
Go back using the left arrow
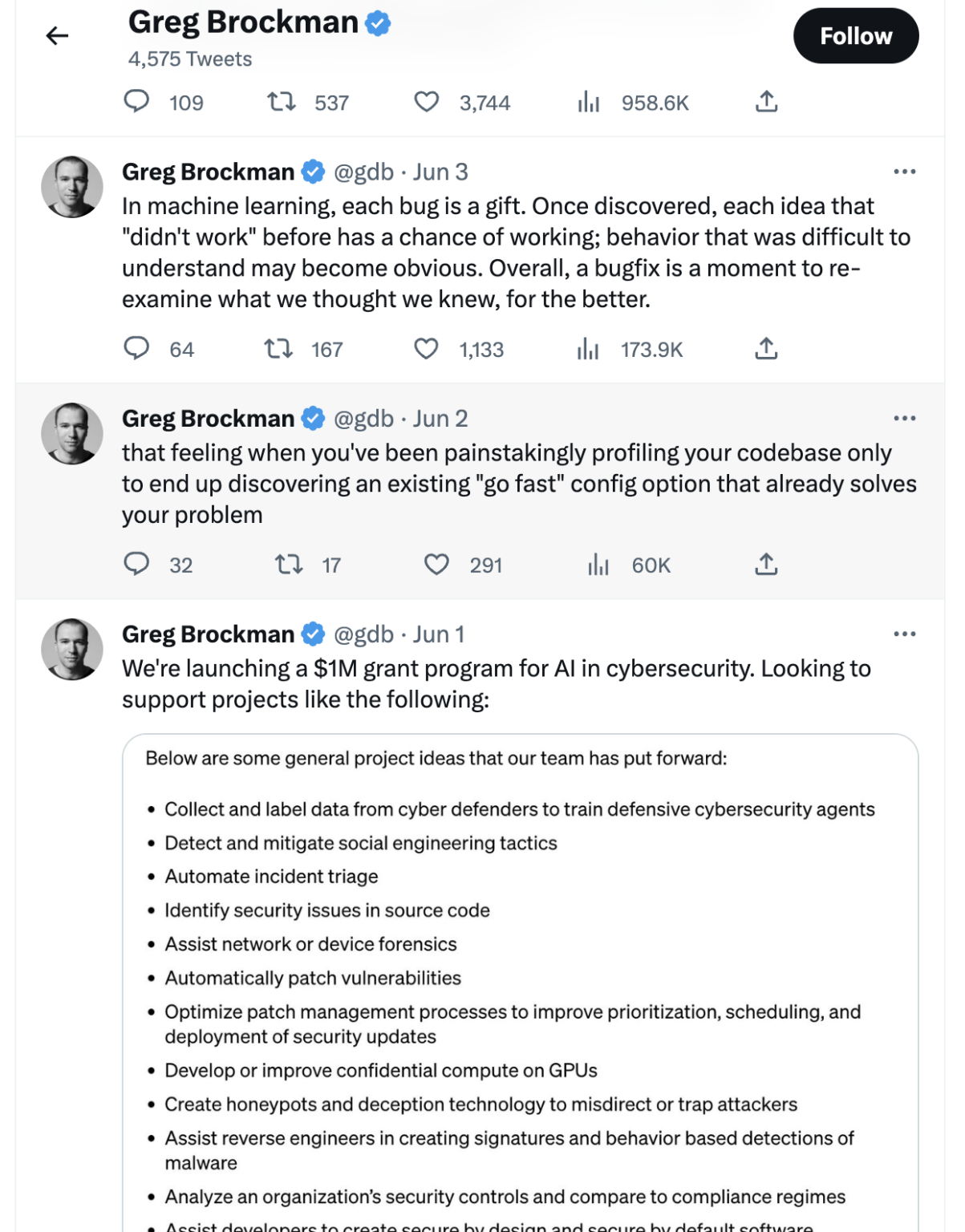coord(57,35)
